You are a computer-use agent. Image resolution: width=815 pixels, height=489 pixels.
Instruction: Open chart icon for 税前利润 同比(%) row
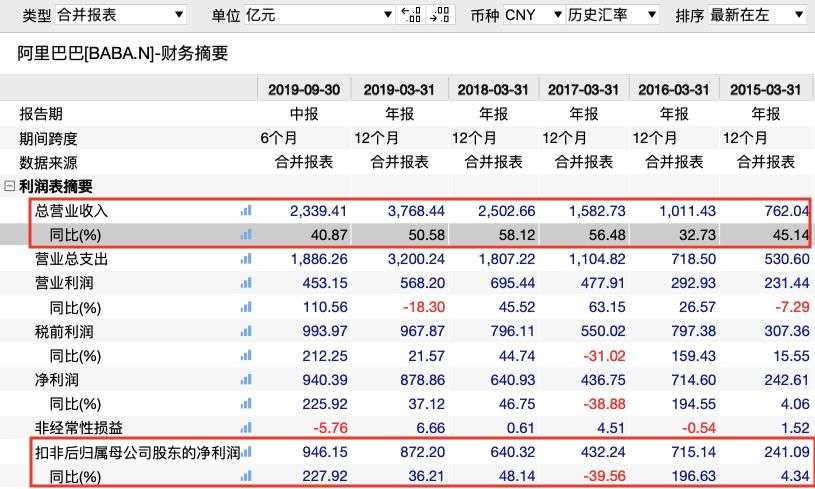(x=246, y=355)
